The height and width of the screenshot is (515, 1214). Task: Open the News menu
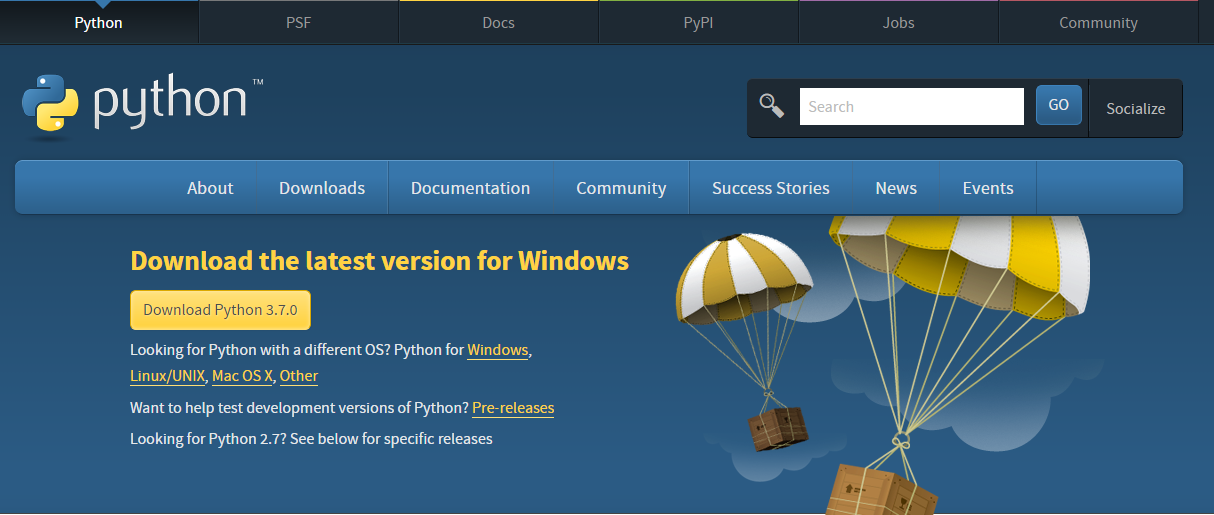point(896,188)
